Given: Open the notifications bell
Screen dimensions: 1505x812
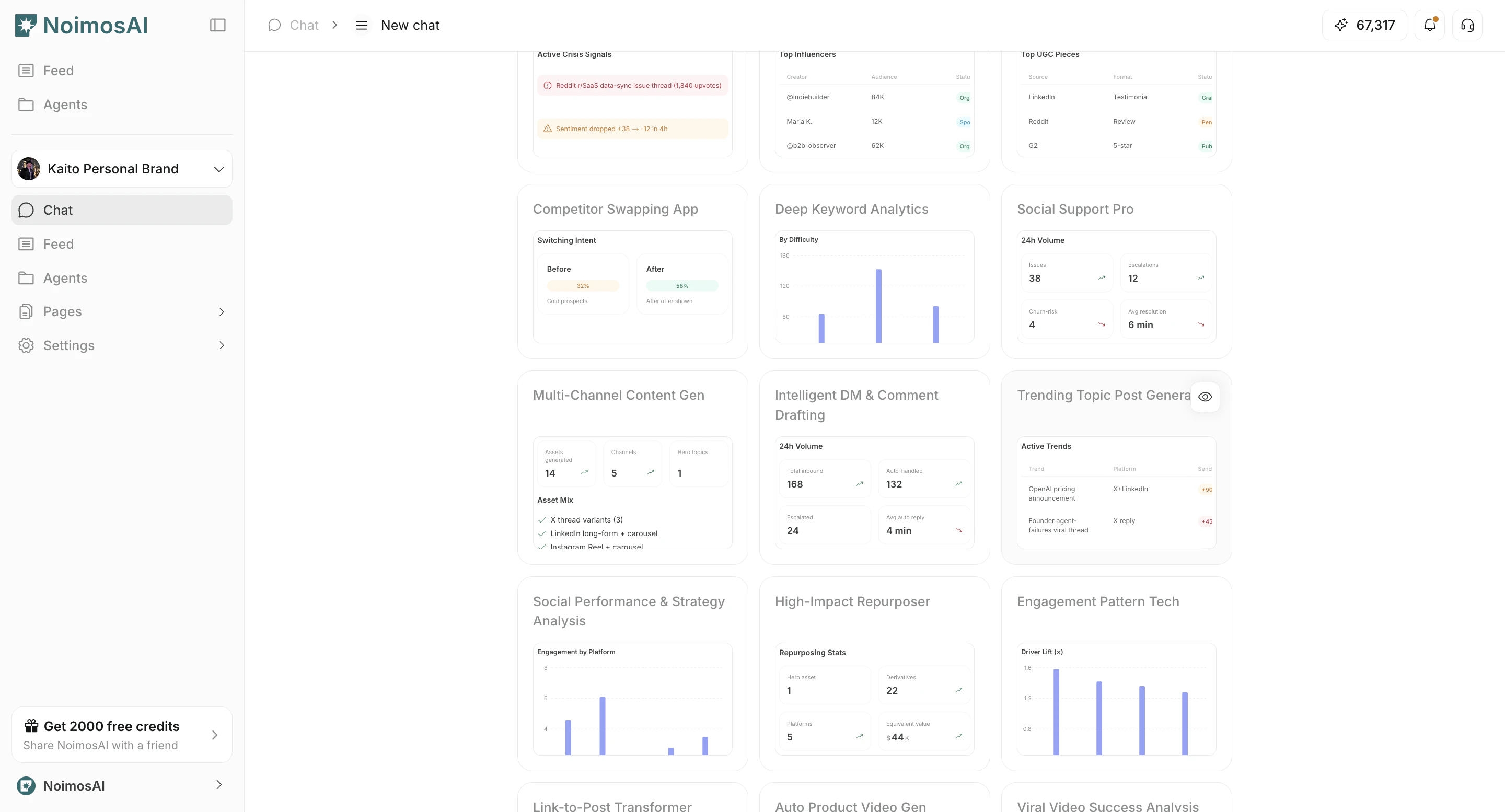Looking at the screenshot, I should point(1430,25).
